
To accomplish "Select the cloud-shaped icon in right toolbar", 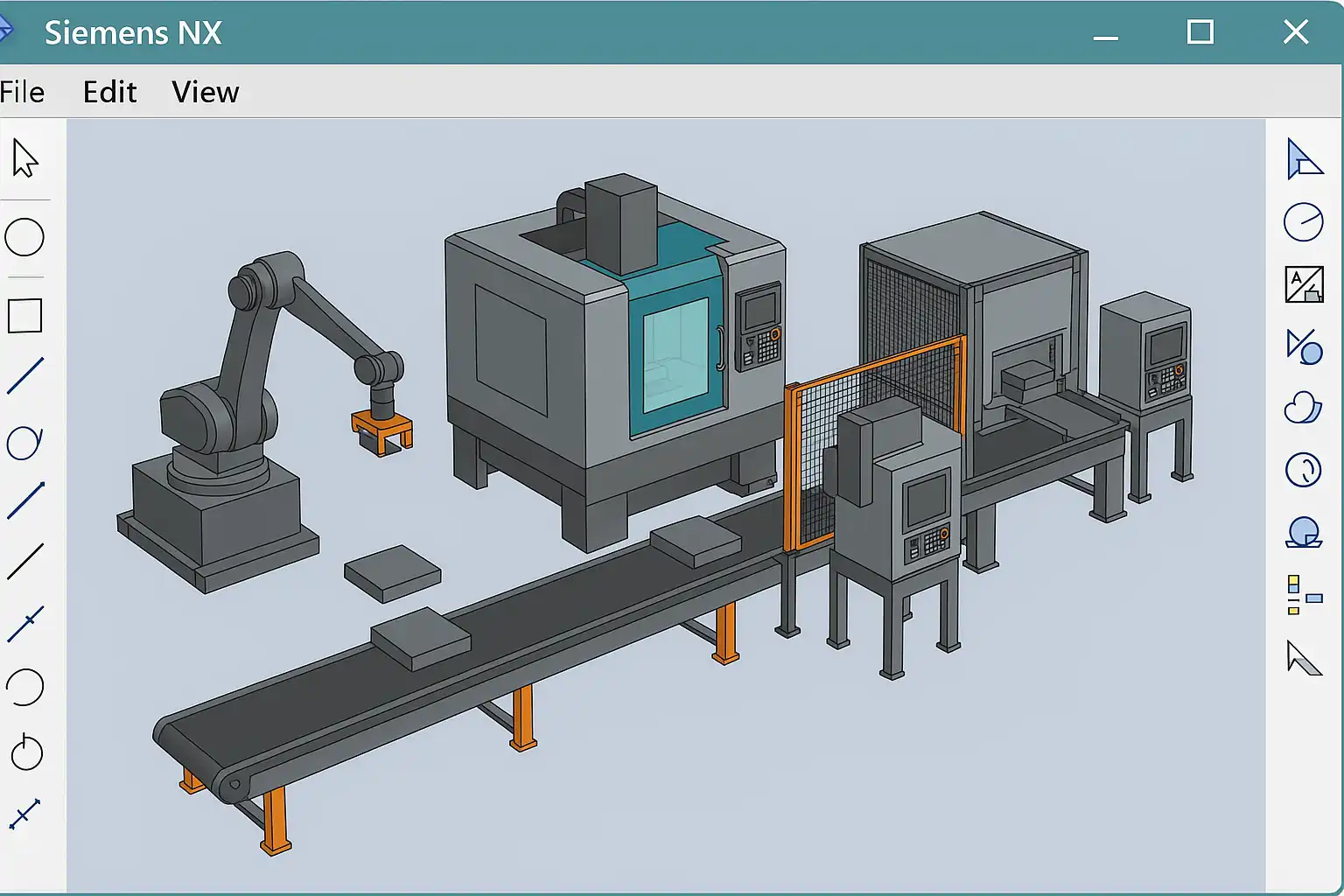I will pos(1303,408).
